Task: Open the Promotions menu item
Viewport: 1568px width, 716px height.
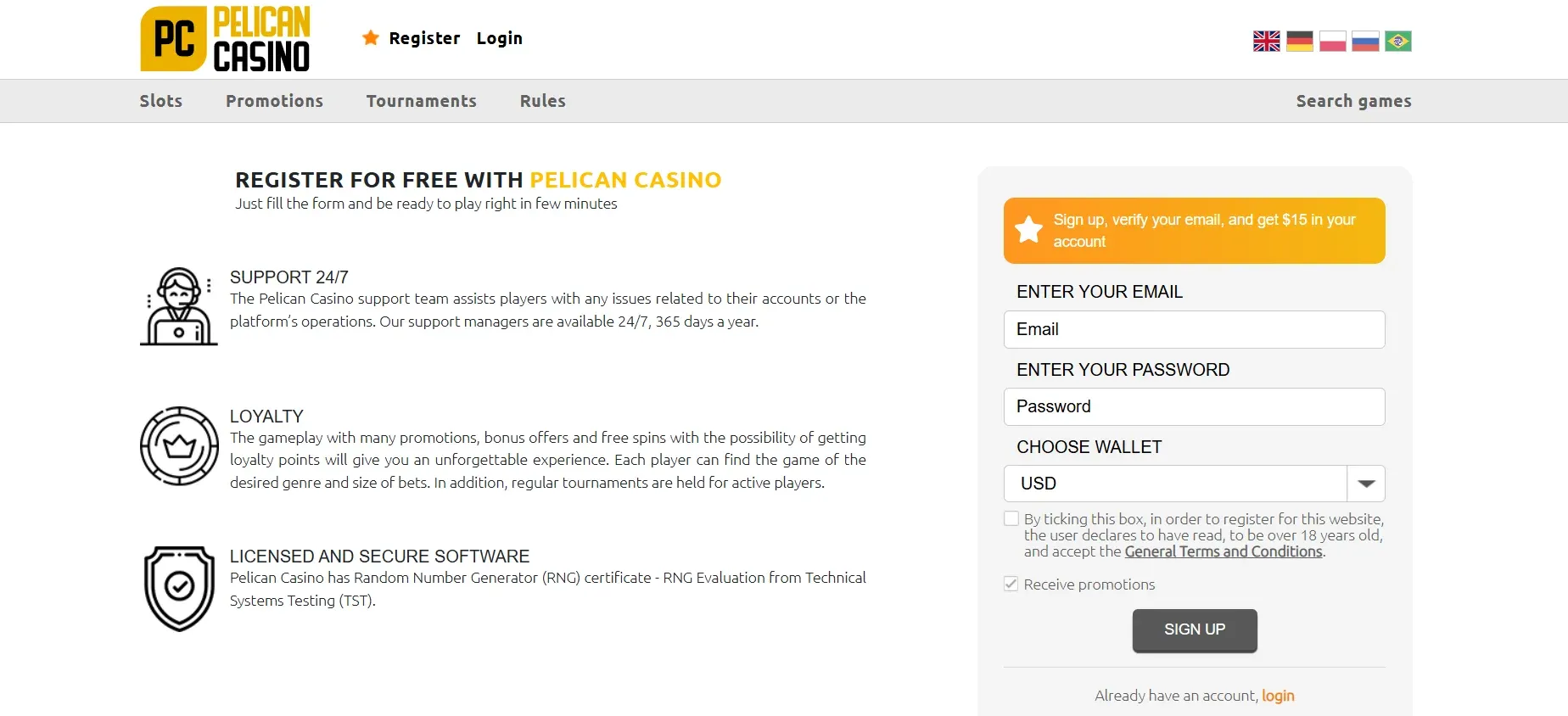Action: 274,101
